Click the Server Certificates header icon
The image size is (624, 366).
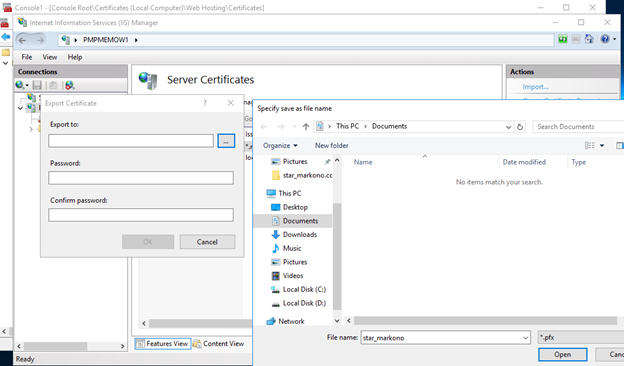pyautogui.click(x=148, y=80)
